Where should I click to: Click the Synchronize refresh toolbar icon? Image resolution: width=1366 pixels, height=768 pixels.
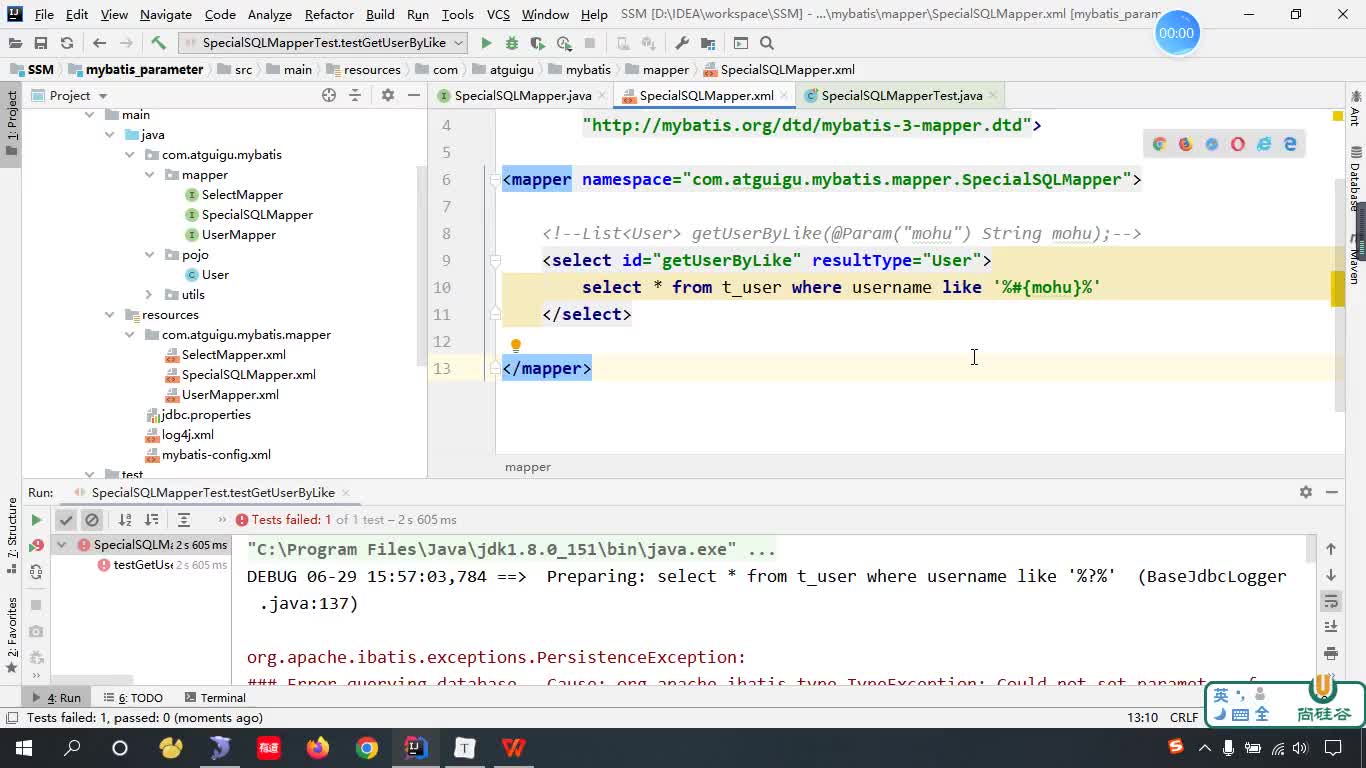pyautogui.click(x=67, y=43)
